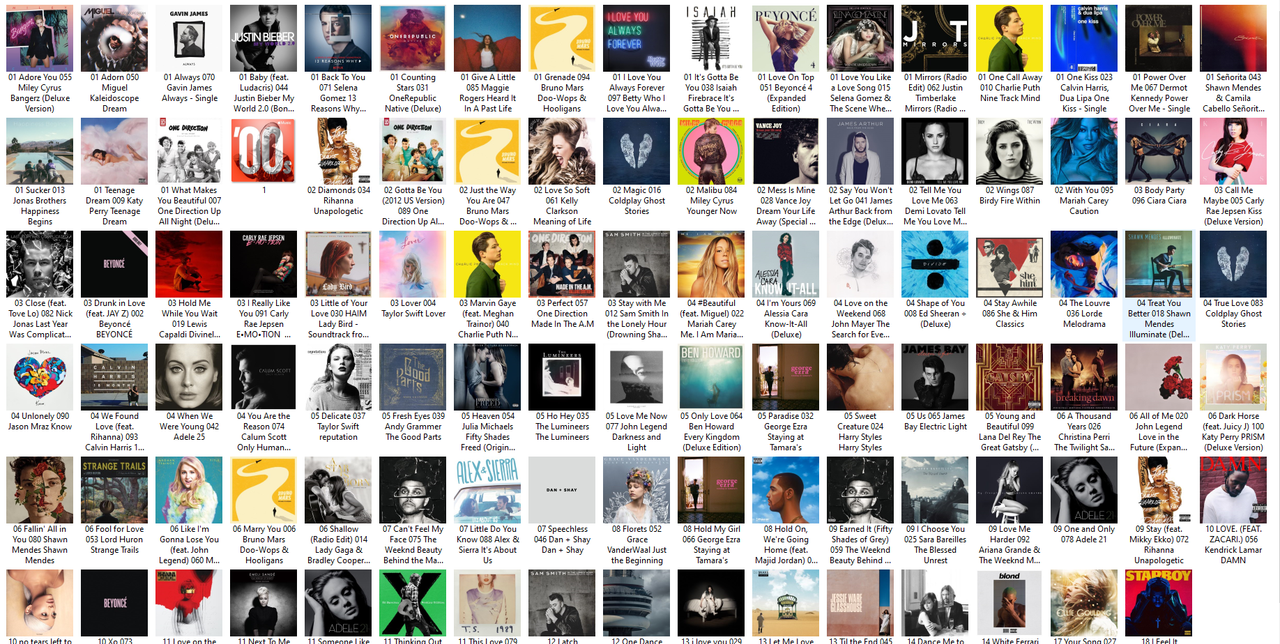The image size is (1280, 644).
Task: Select Say You Won't Let Go James Arthur
Action: [x=860, y=173]
